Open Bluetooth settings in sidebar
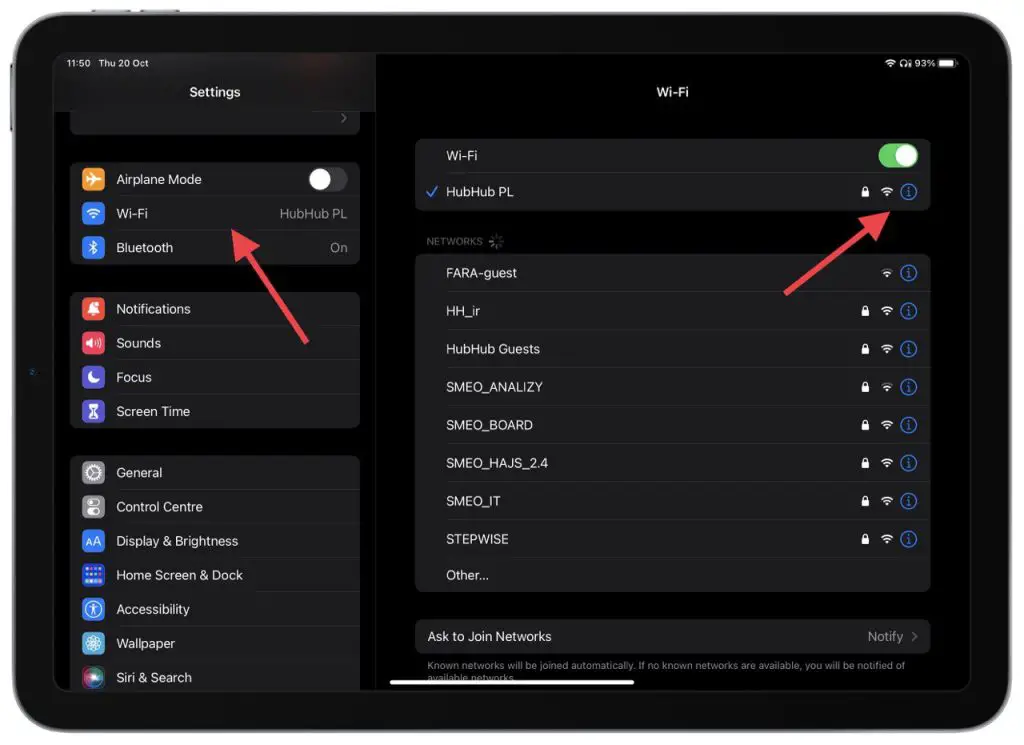 point(215,247)
